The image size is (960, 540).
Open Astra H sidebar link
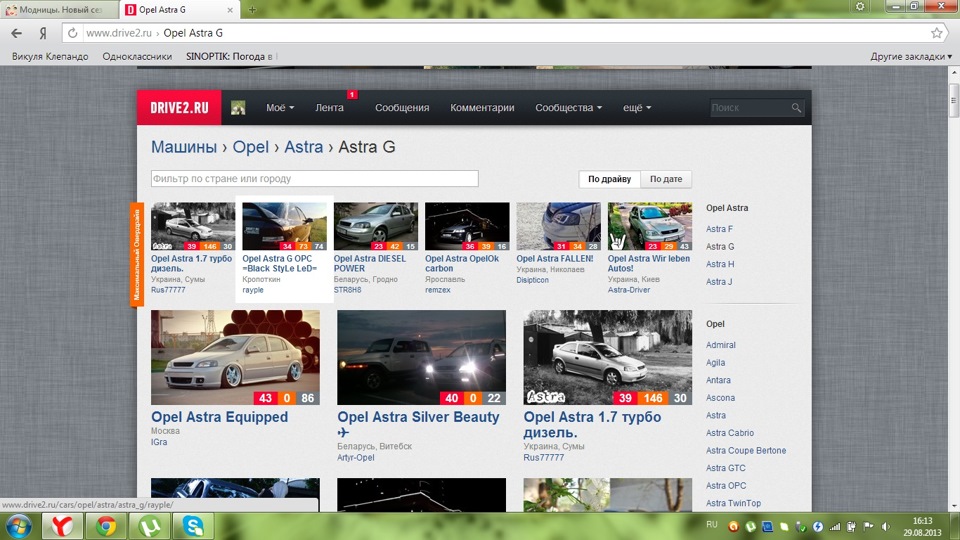click(719, 264)
